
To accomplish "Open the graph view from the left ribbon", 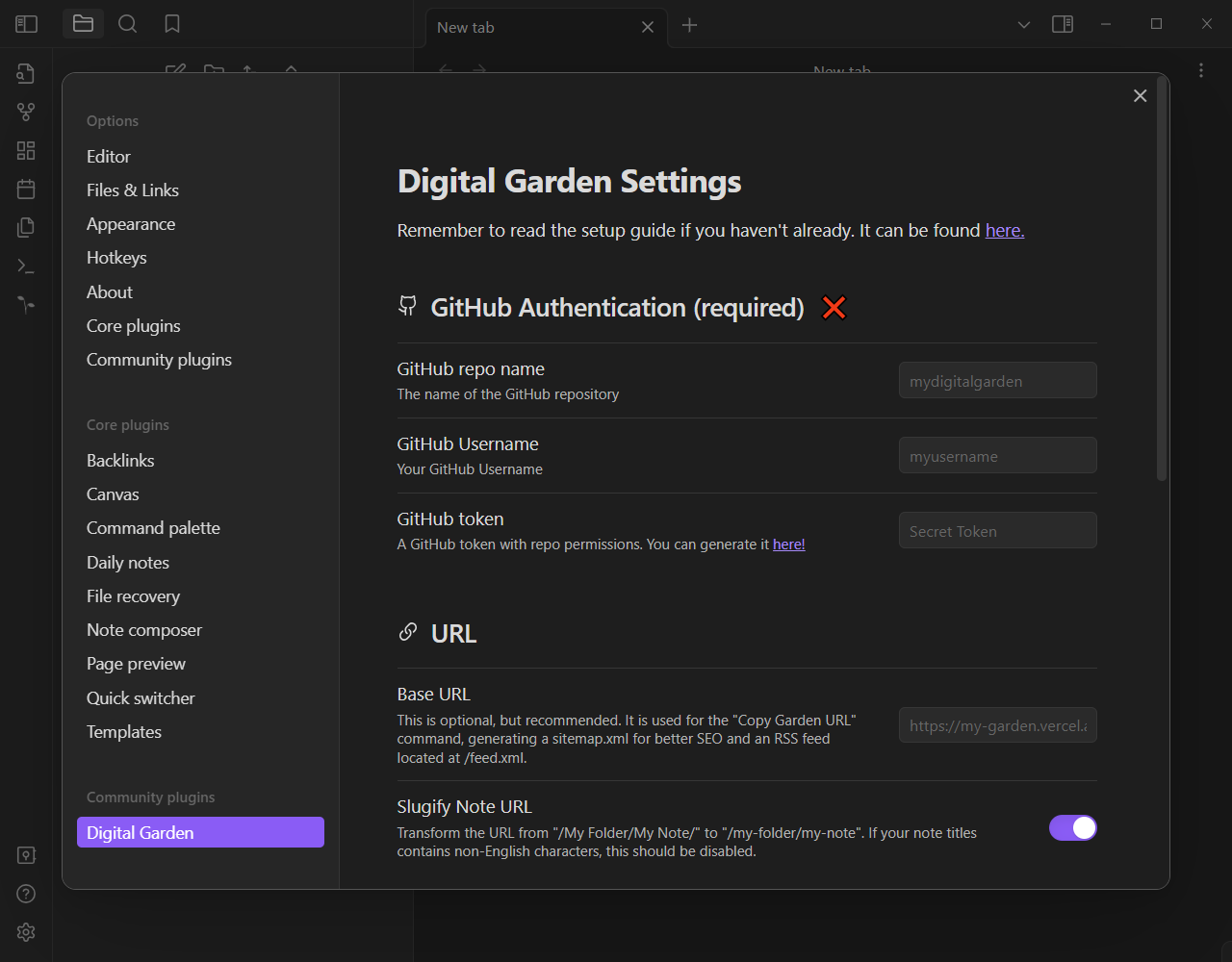I will pyautogui.click(x=26, y=111).
